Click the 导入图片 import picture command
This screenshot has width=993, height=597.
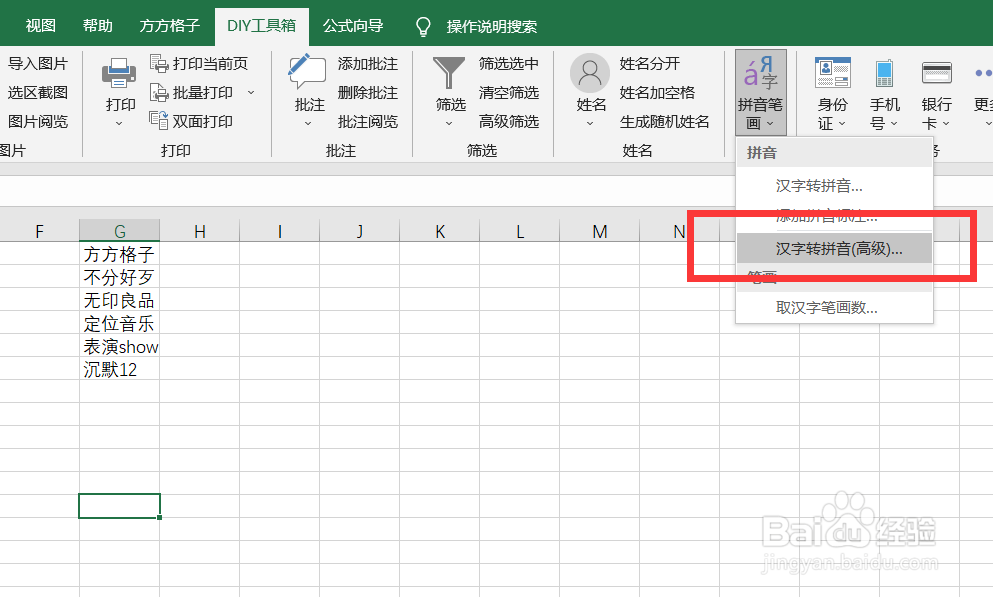[40, 62]
